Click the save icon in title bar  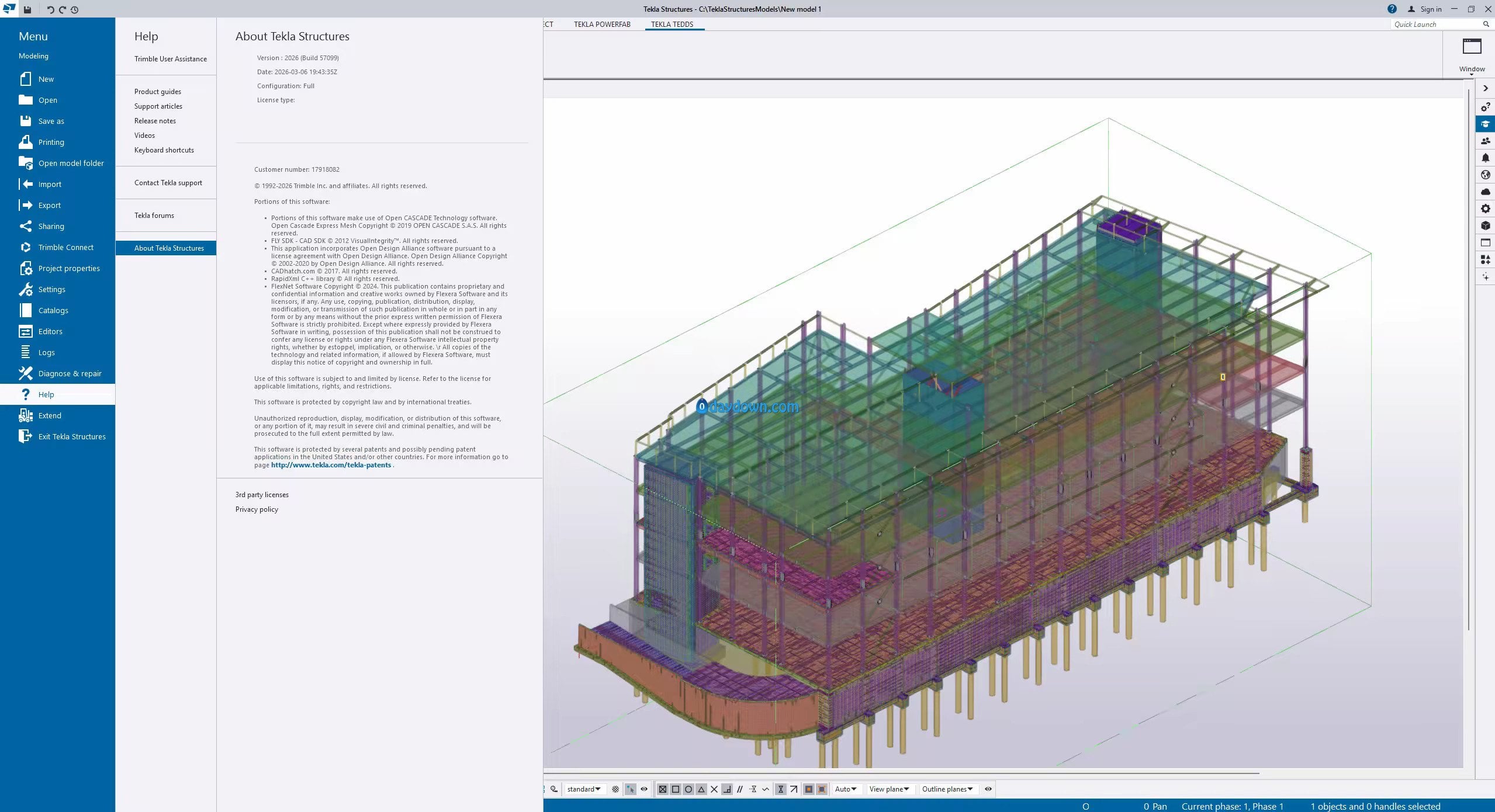(27, 9)
